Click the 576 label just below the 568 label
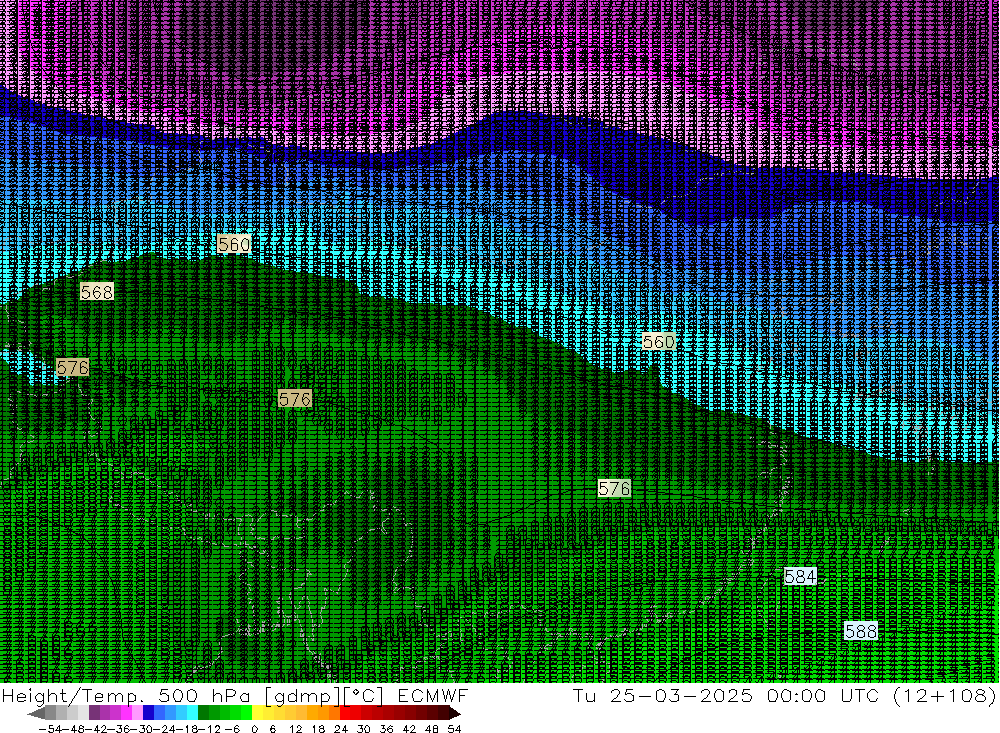Image resolution: width=1000 pixels, height=733 pixels. pos(73,367)
